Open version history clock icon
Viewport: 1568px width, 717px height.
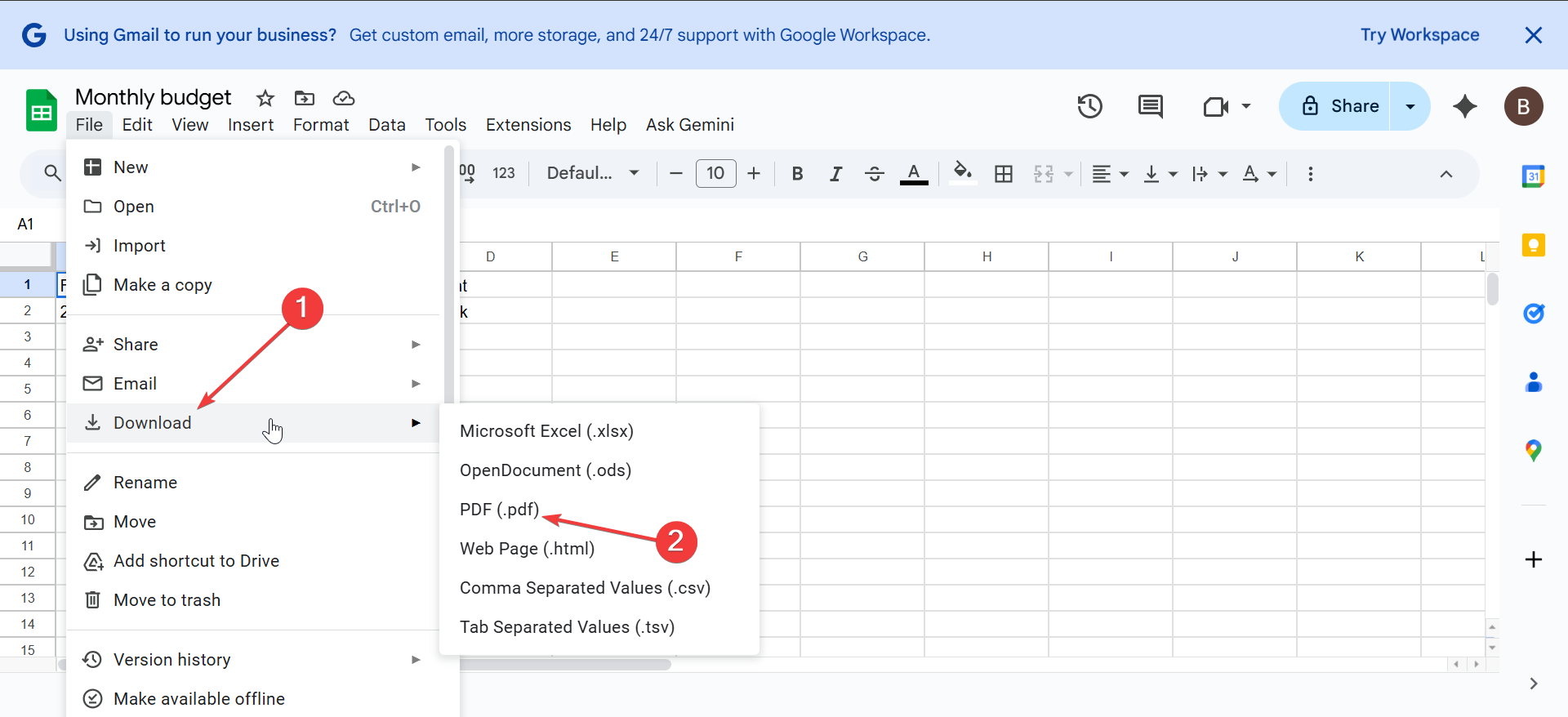tap(1089, 106)
